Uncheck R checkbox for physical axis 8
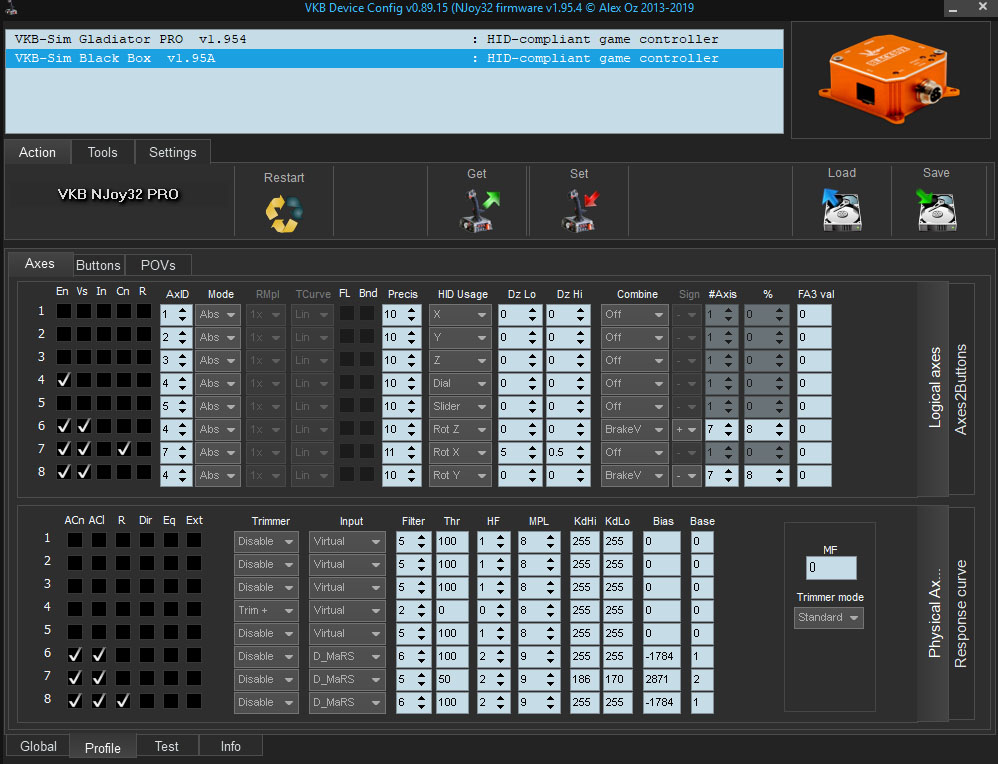 pos(123,700)
